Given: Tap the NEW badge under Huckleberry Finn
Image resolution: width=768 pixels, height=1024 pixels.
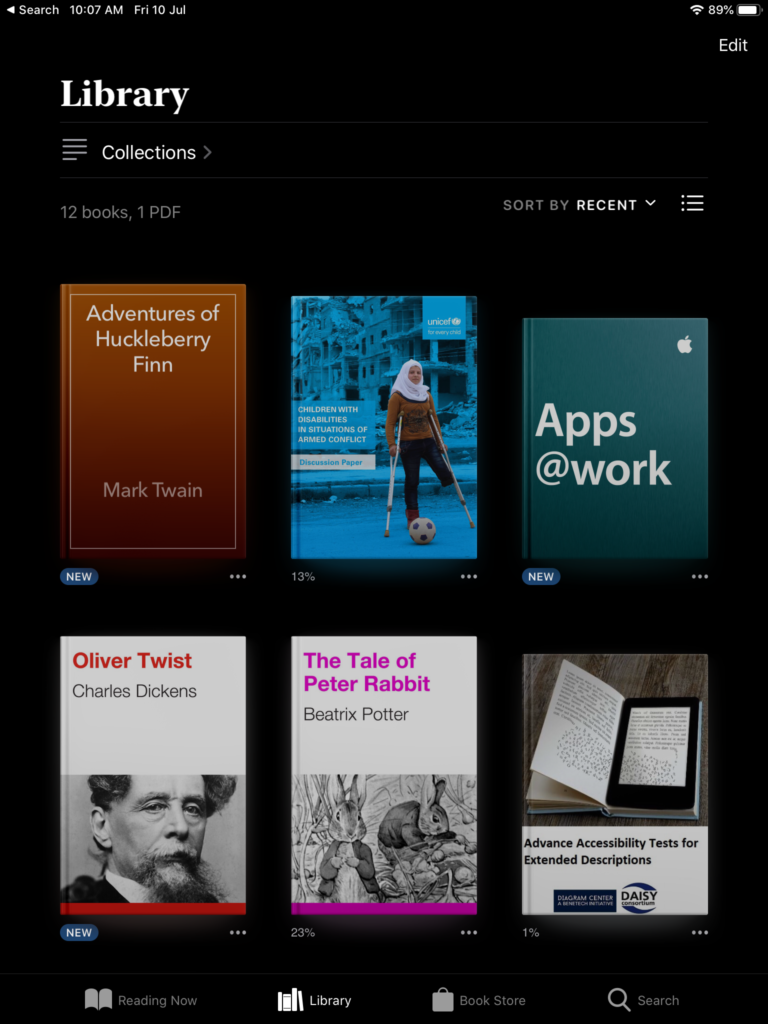Looking at the screenshot, I should coord(79,577).
